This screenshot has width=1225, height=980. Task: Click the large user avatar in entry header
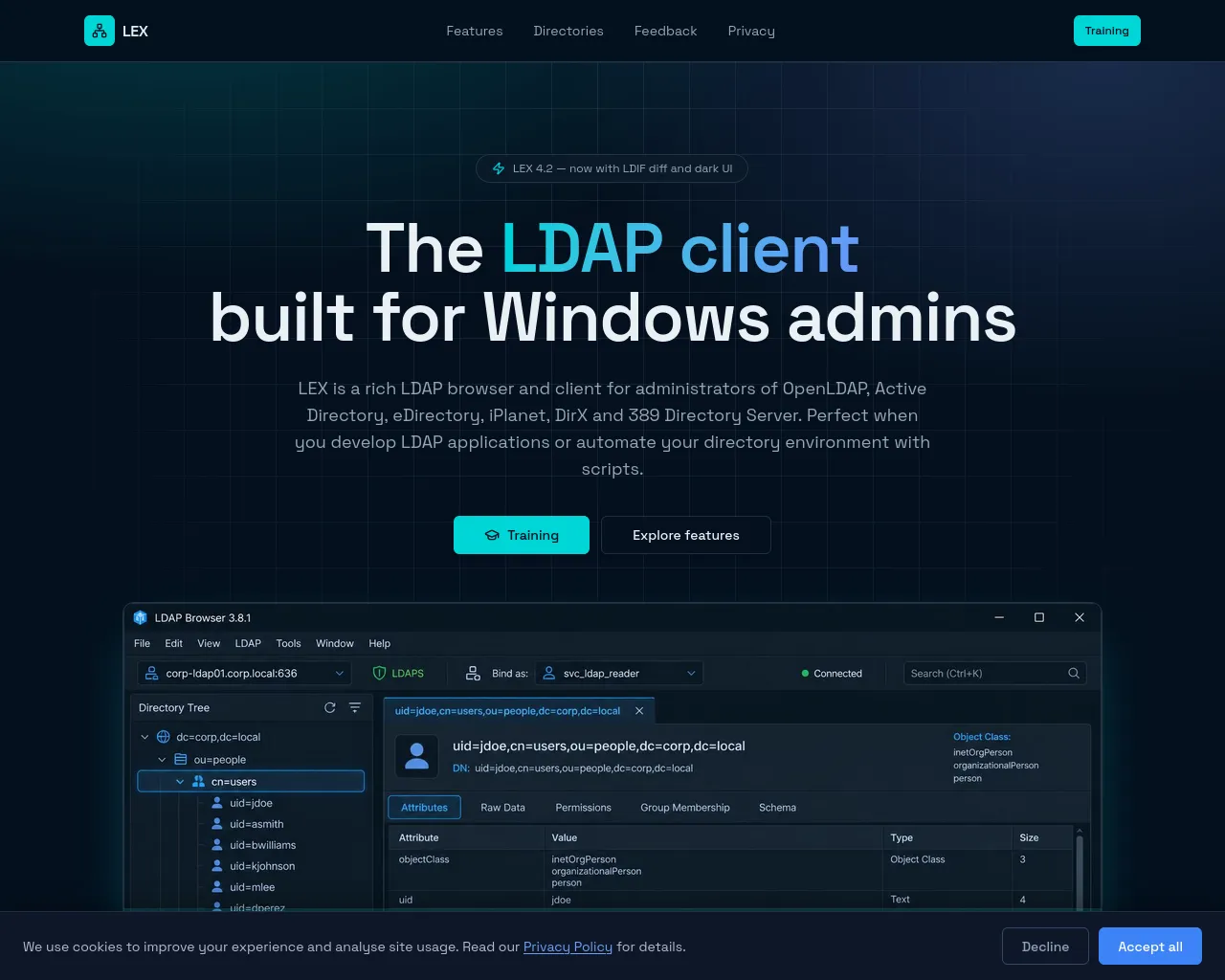[x=417, y=756]
